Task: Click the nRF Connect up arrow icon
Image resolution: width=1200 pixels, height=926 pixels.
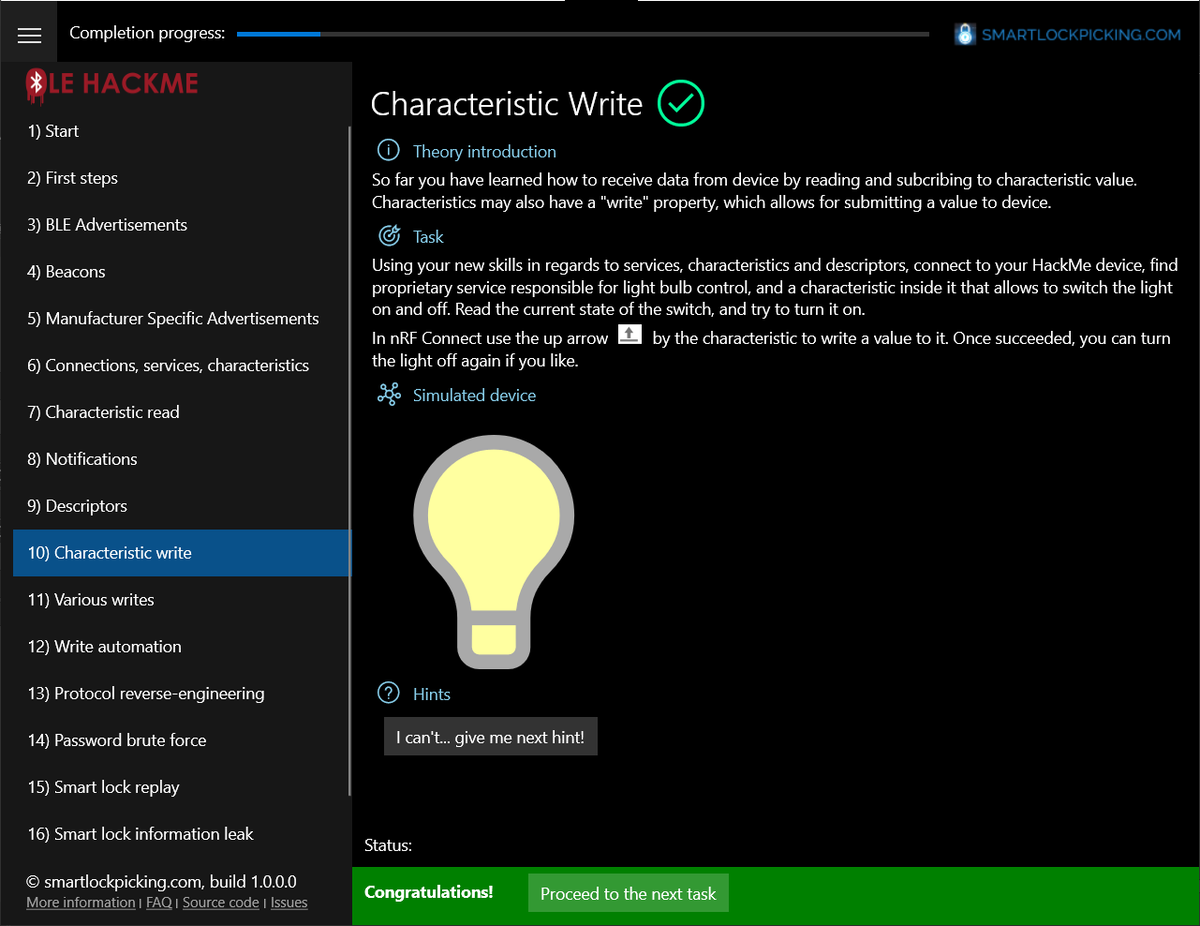Action: point(630,335)
